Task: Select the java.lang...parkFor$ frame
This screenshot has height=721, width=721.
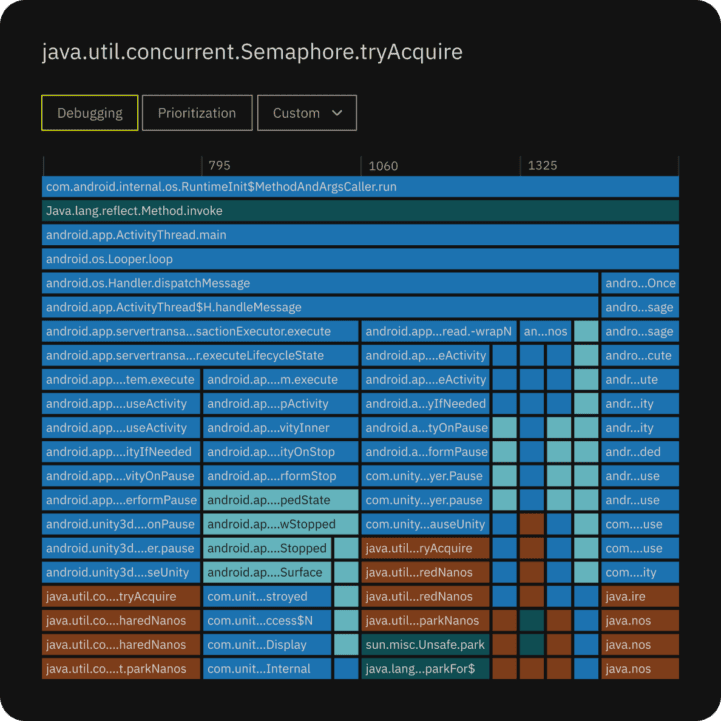Action: 425,669
